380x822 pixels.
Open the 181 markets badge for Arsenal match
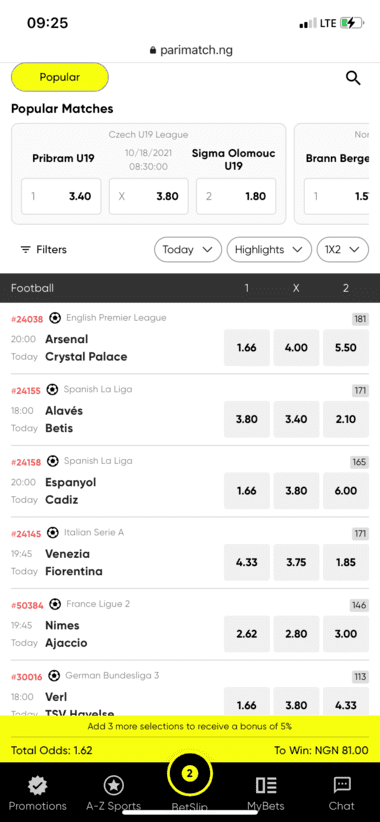coord(360,319)
